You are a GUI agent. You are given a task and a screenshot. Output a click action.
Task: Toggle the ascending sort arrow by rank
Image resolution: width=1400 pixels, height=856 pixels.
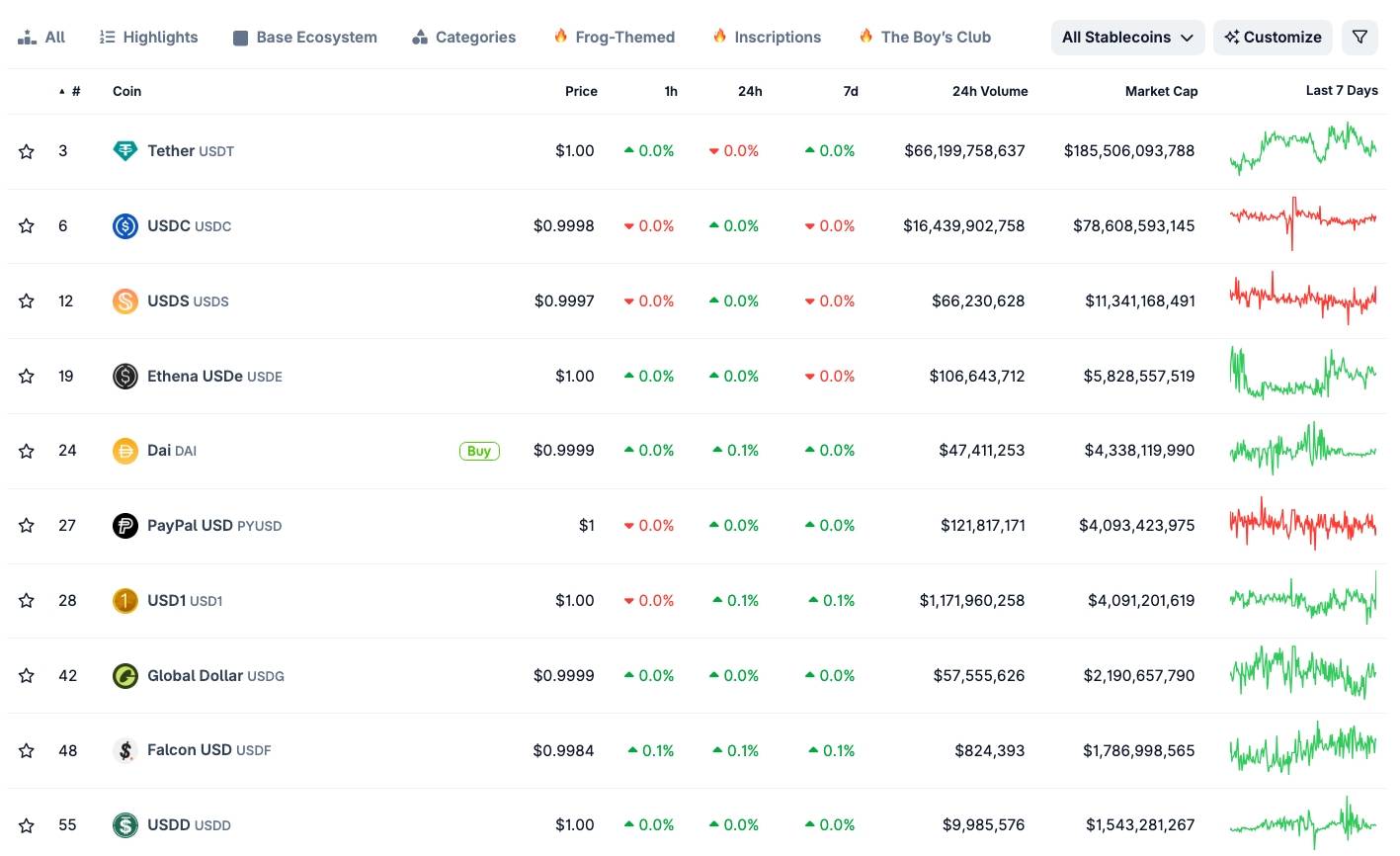tap(61, 90)
